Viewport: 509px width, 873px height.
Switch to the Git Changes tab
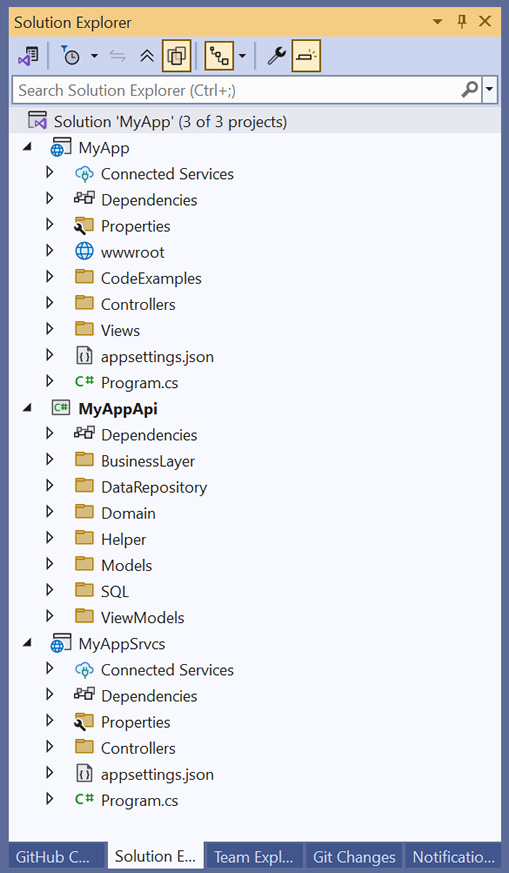[x=354, y=857]
